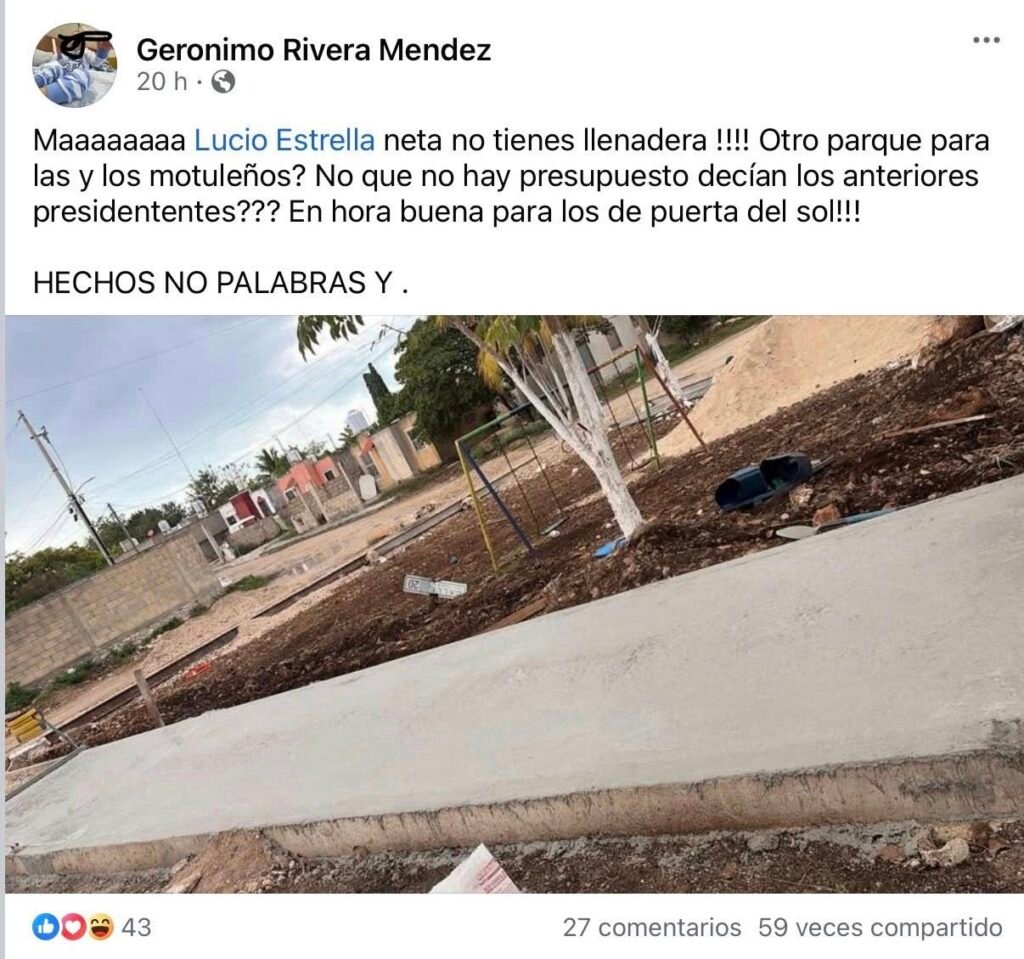Open the three-dot post options menu
The width and height of the screenshot is (1024, 959).
point(986,41)
